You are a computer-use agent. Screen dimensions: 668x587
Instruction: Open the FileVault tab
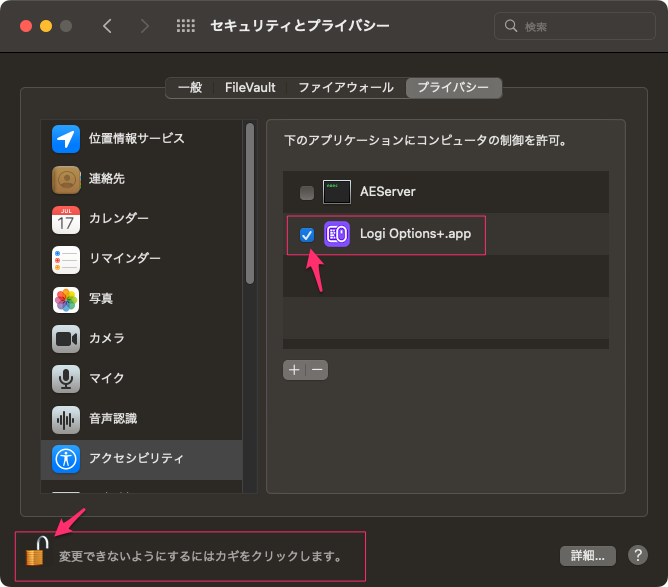250,88
